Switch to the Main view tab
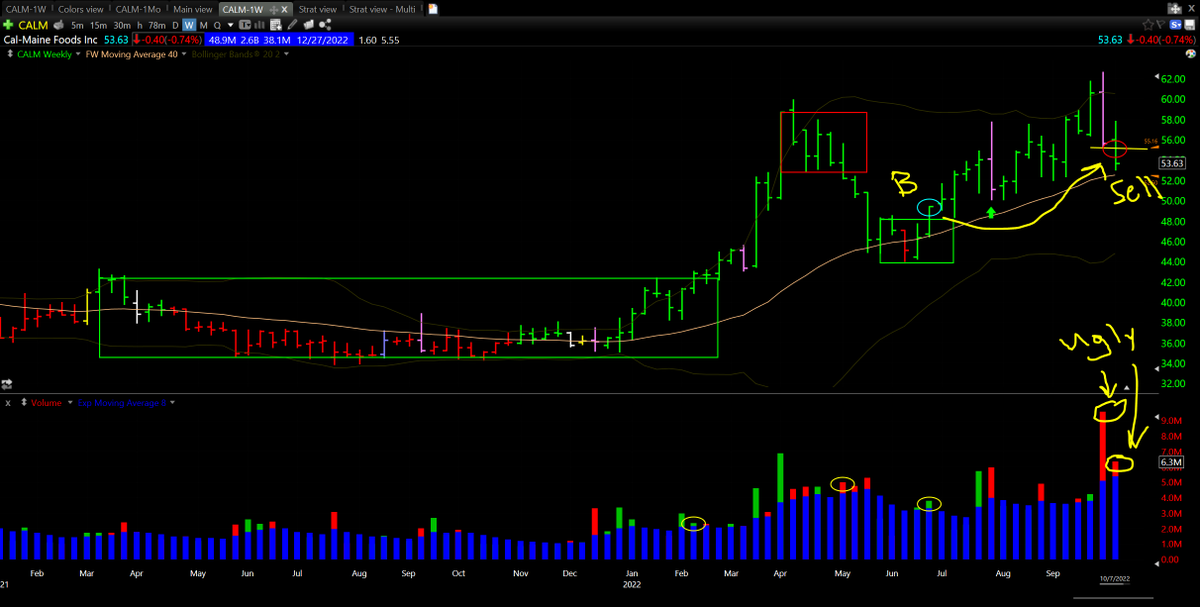The width and height of the screenshot is (1200, 607). 193,9
